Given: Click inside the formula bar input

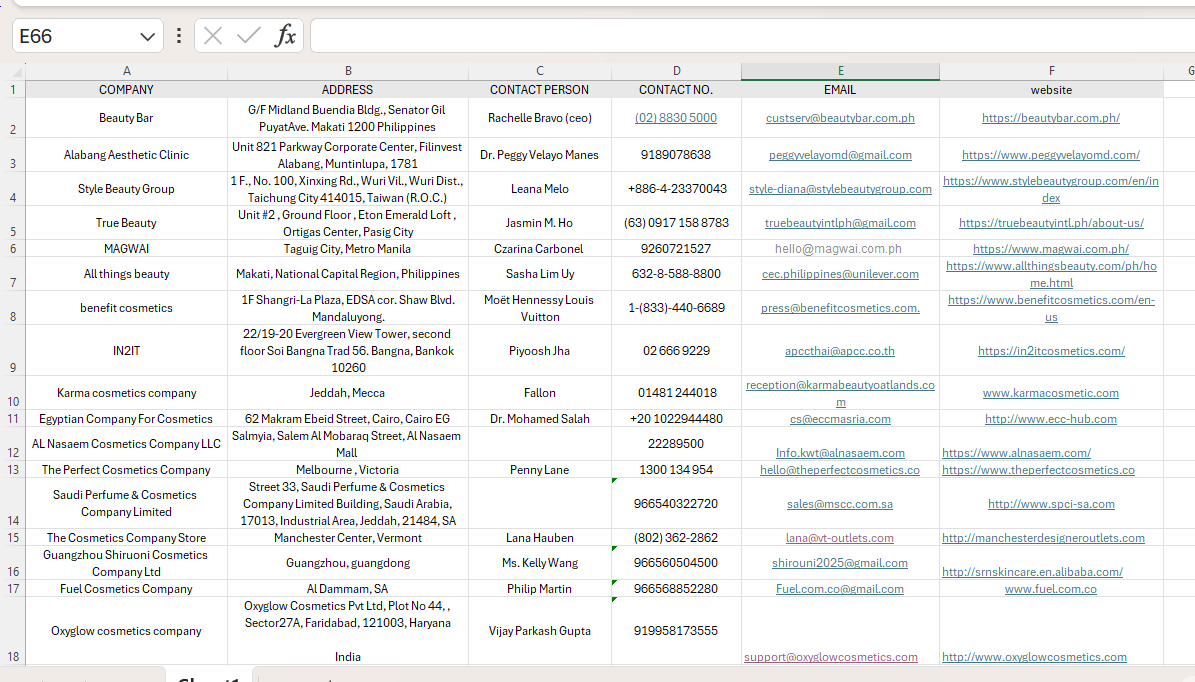Looking at the screenshot, I should point(753,36).
